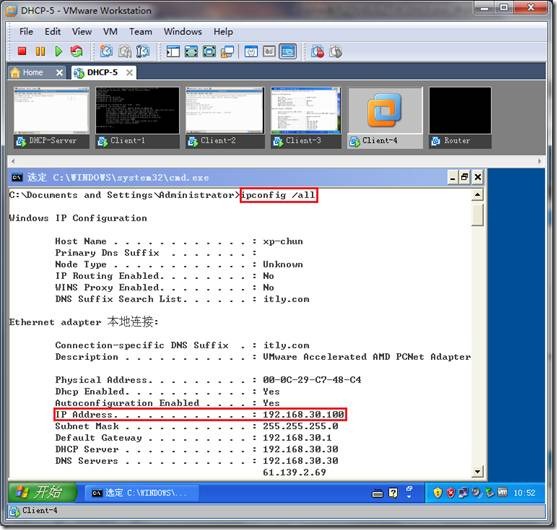
Task: Select the Client-1 VM thumbnail
Action: point(137,118)
